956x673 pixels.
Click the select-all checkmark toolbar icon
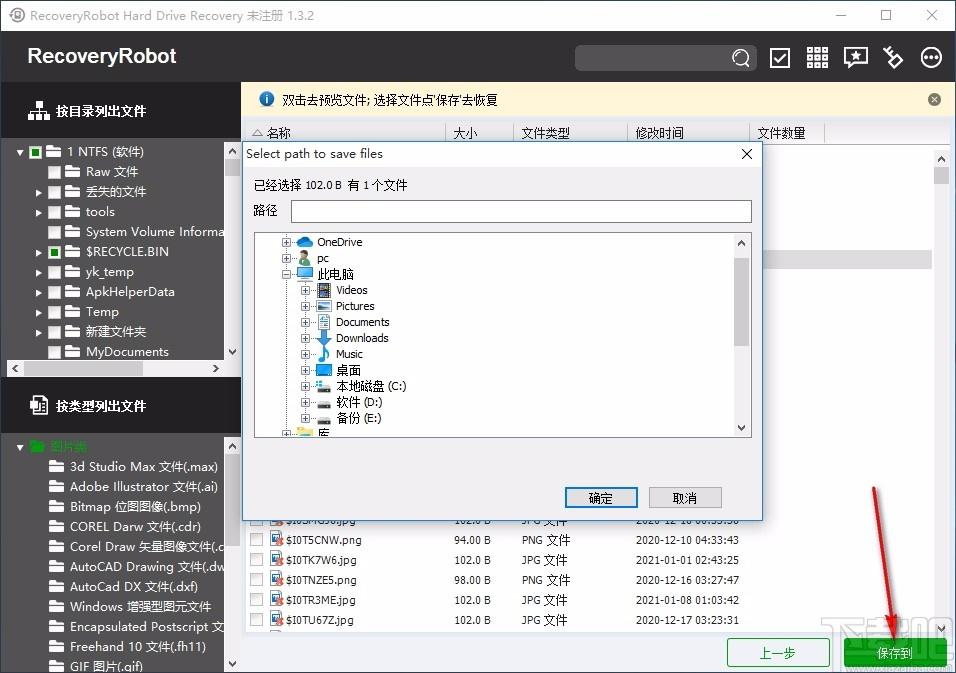click(780, 58)
